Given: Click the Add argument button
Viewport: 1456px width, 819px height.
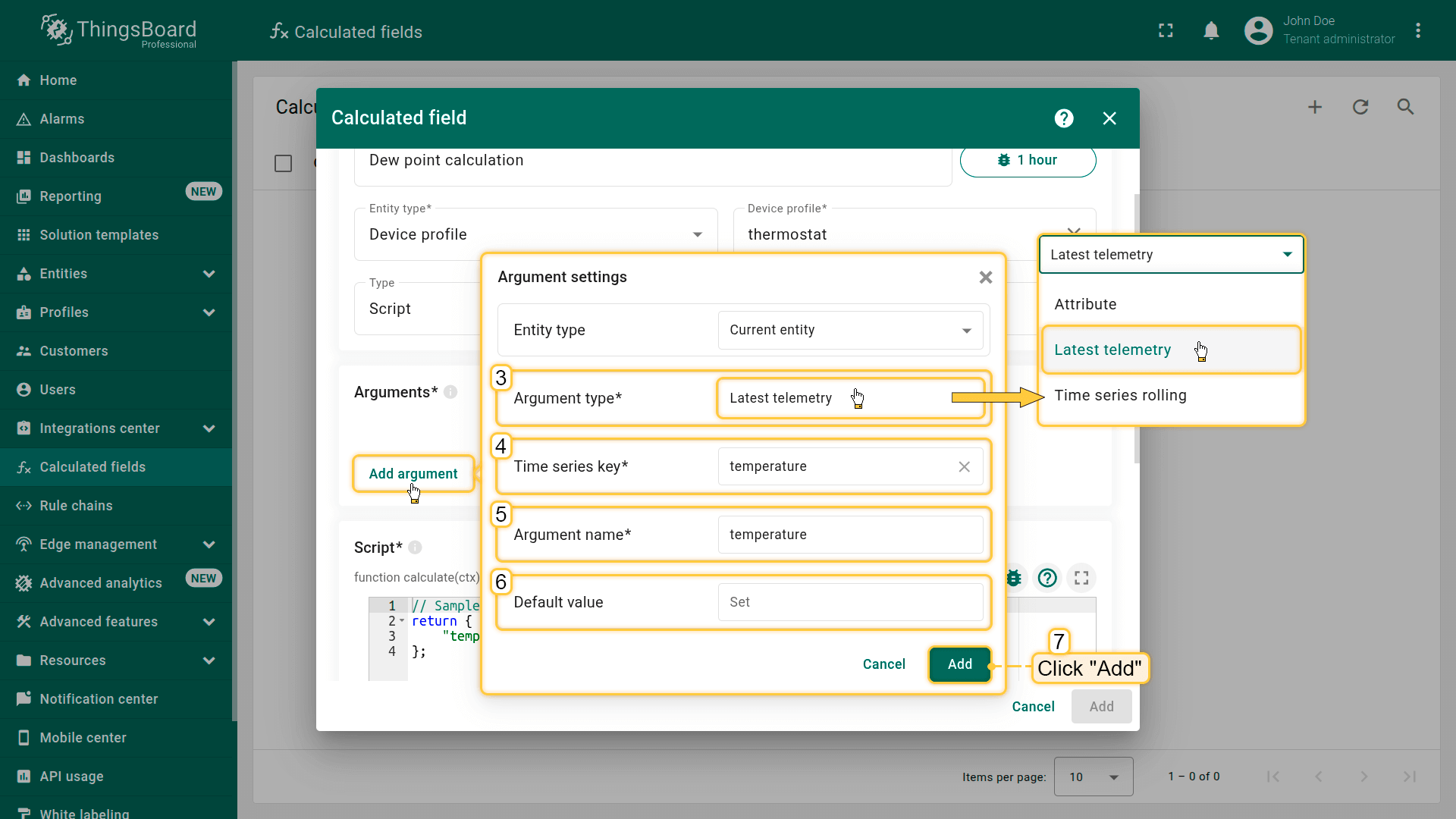Looking at the screenshot, I should click(413, 474).
